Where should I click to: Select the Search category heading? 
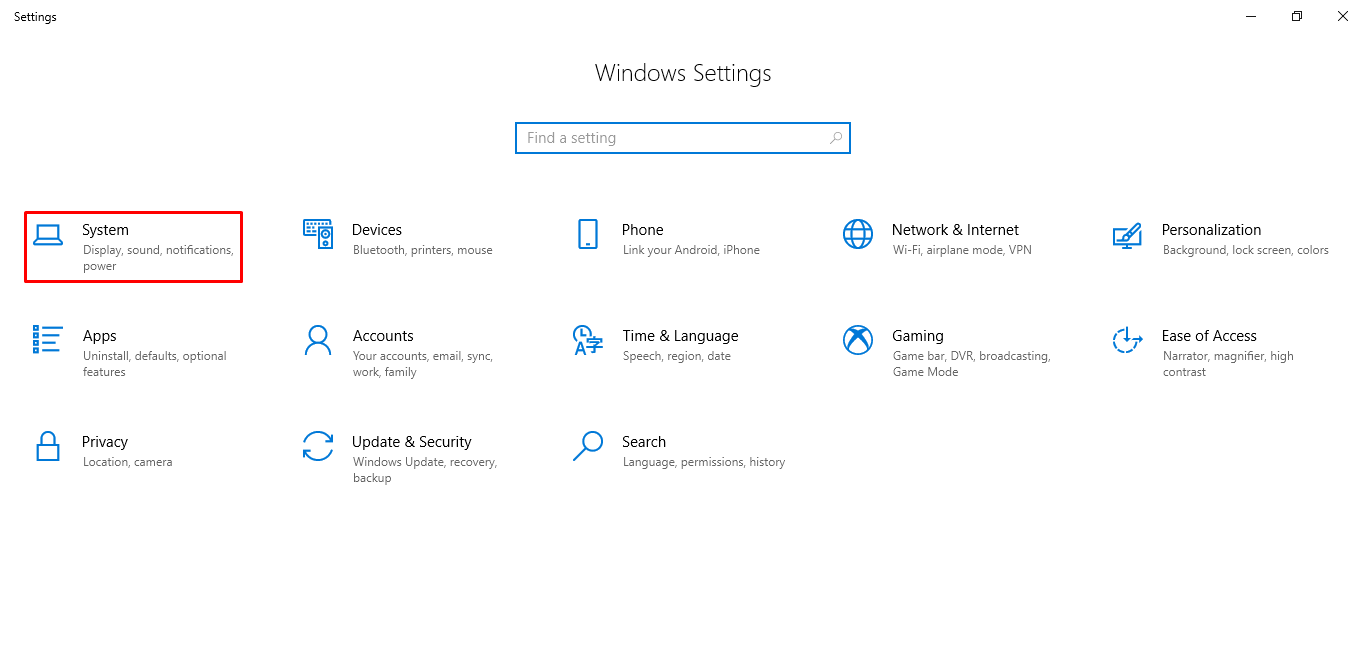click(644, 442)
